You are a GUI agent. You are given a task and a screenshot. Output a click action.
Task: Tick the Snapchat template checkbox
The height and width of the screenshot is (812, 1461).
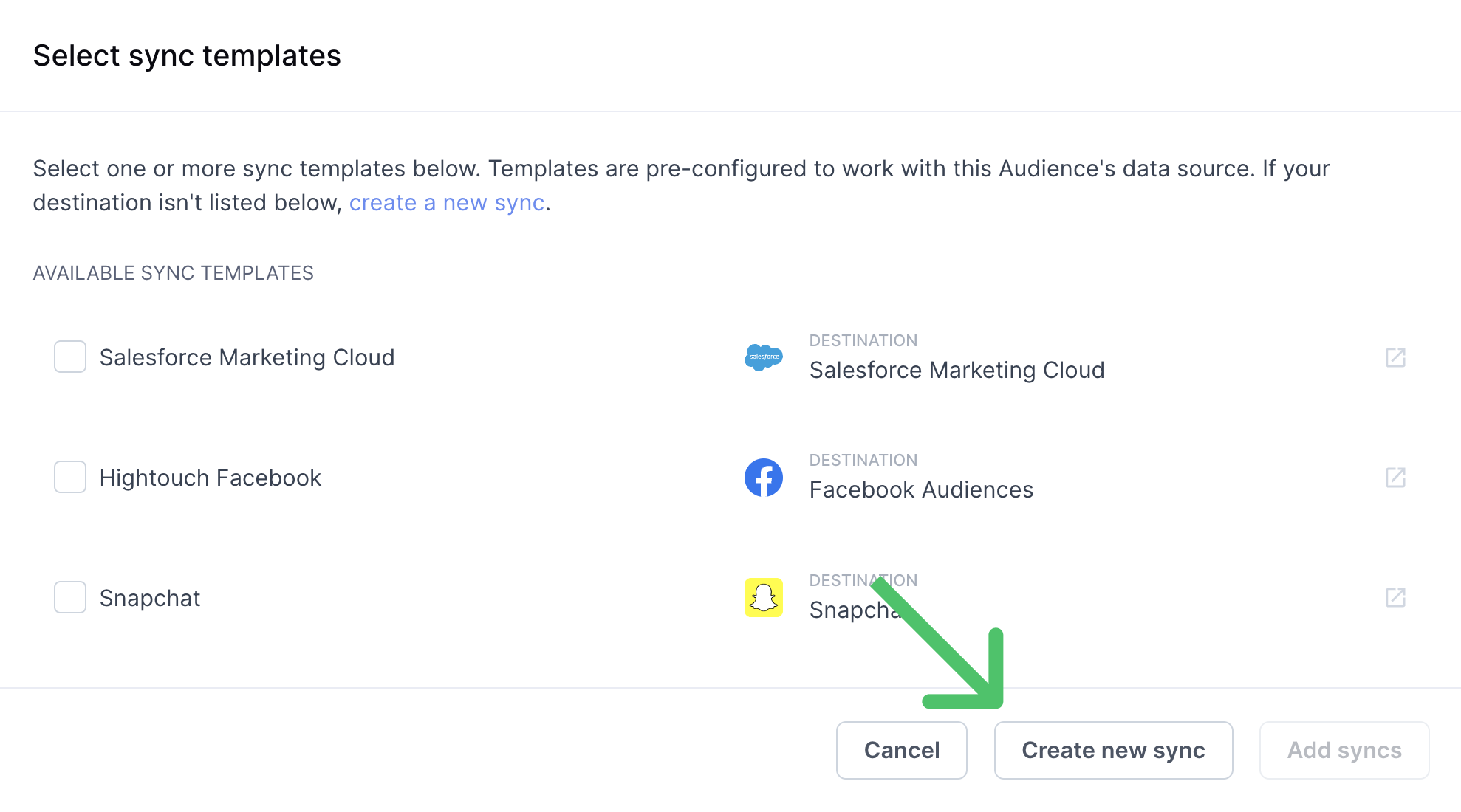[70, 597]
